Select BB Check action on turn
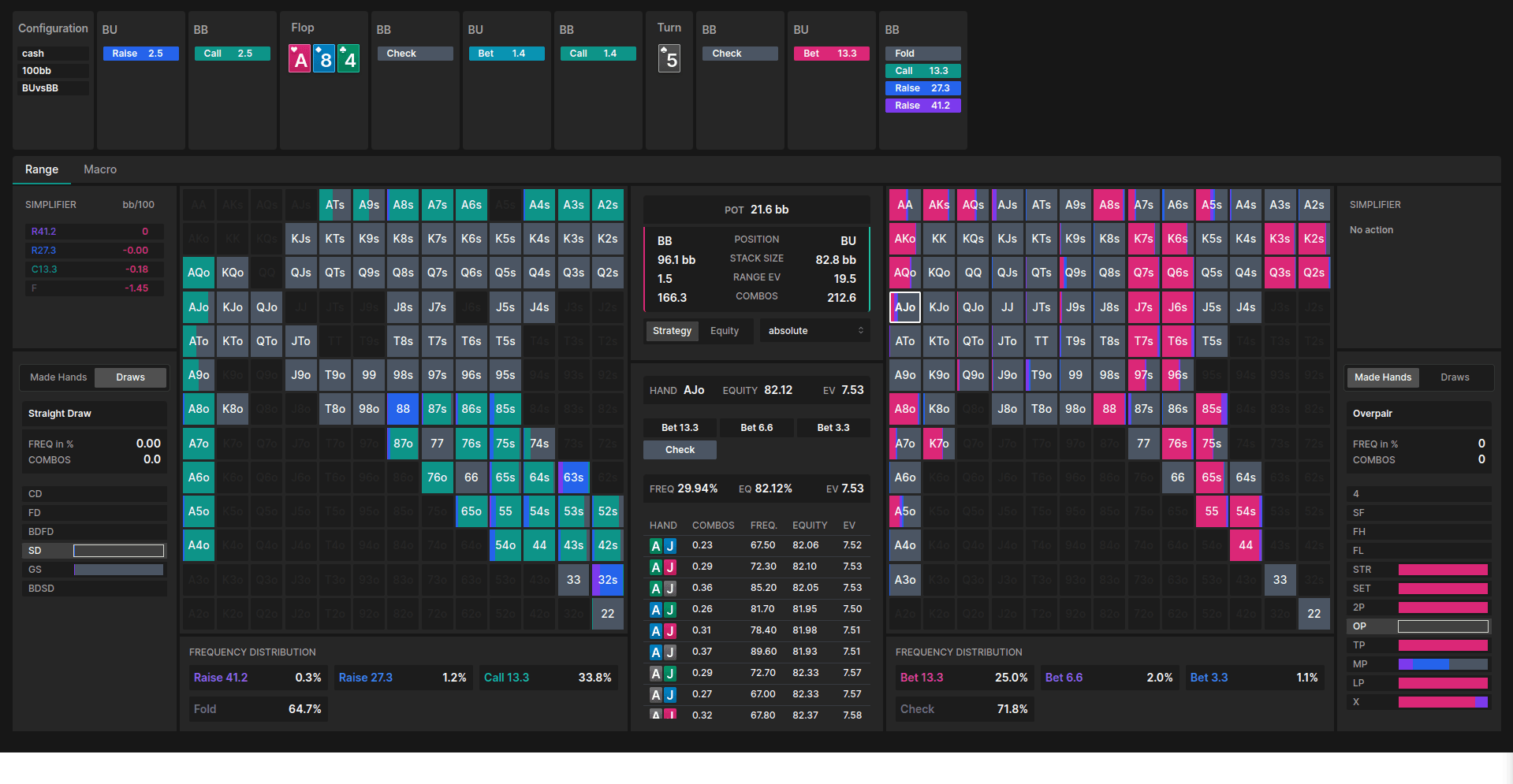 click(740, 54)
